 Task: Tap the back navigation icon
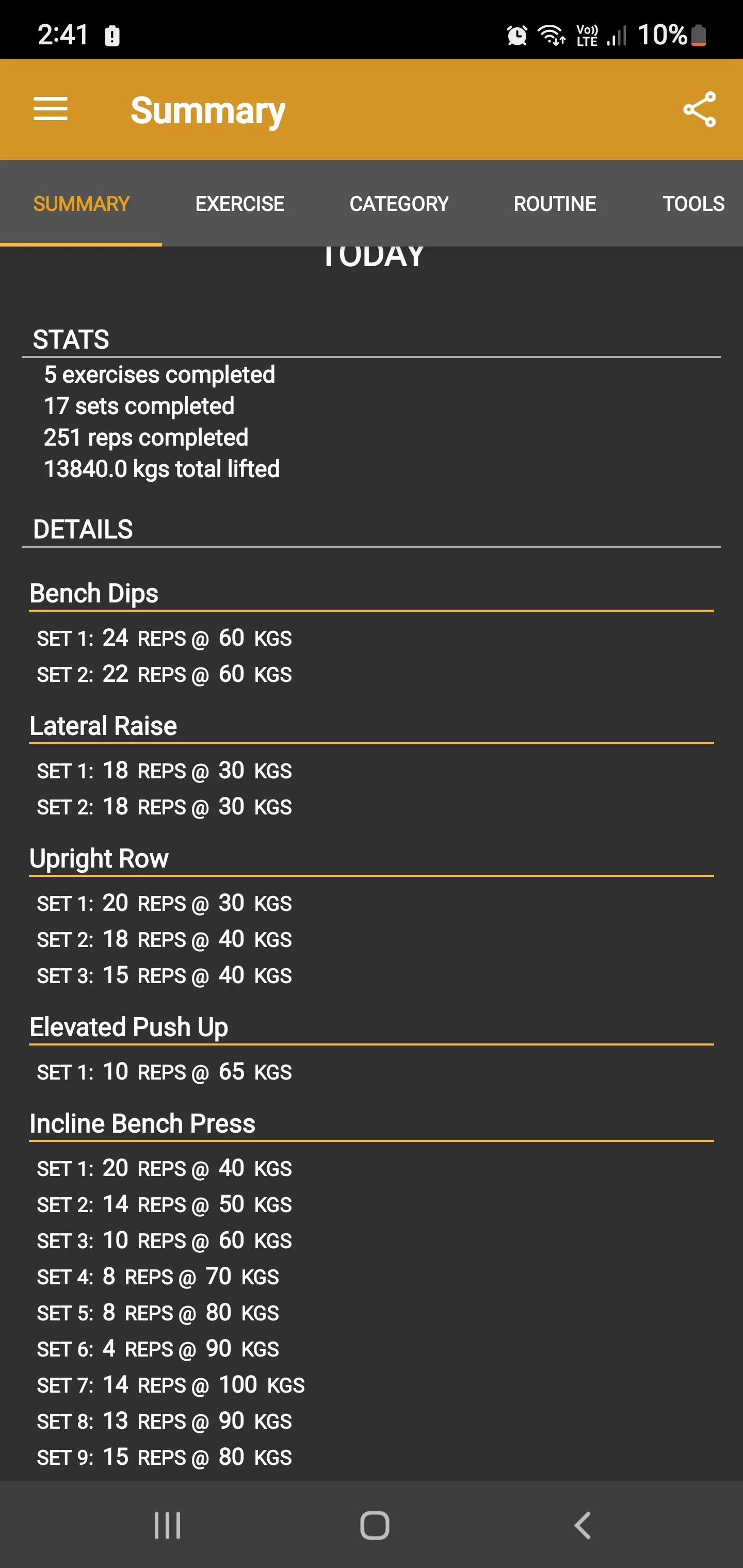tap(582, 1524)
